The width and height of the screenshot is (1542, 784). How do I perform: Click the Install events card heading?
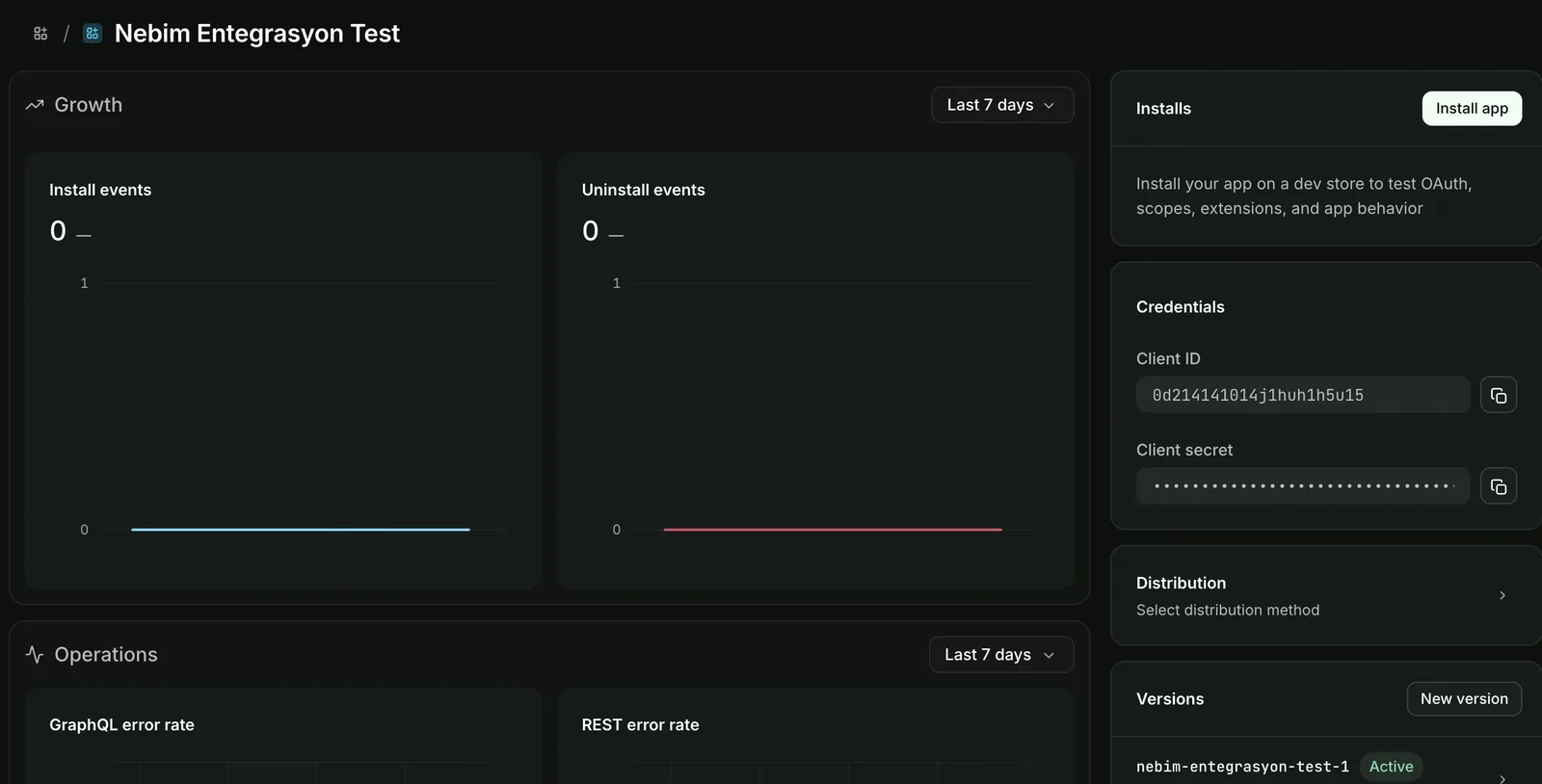coord(100,190)
